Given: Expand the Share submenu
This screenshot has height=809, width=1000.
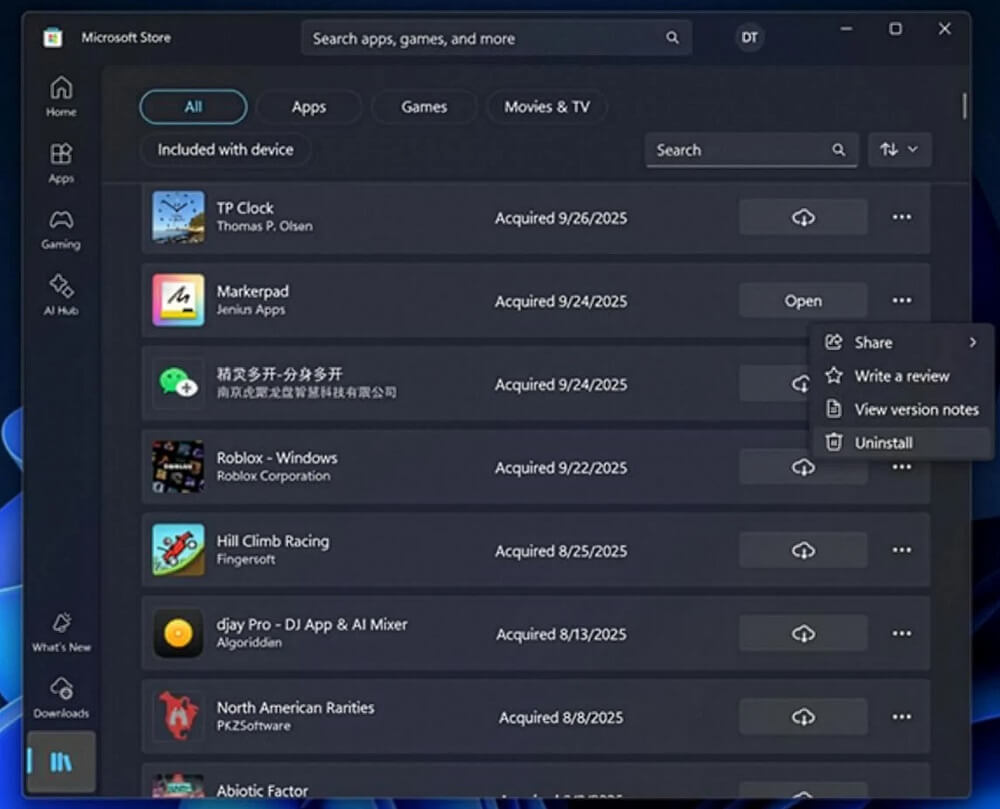Looking at the screenshot, I should [874, 342].
